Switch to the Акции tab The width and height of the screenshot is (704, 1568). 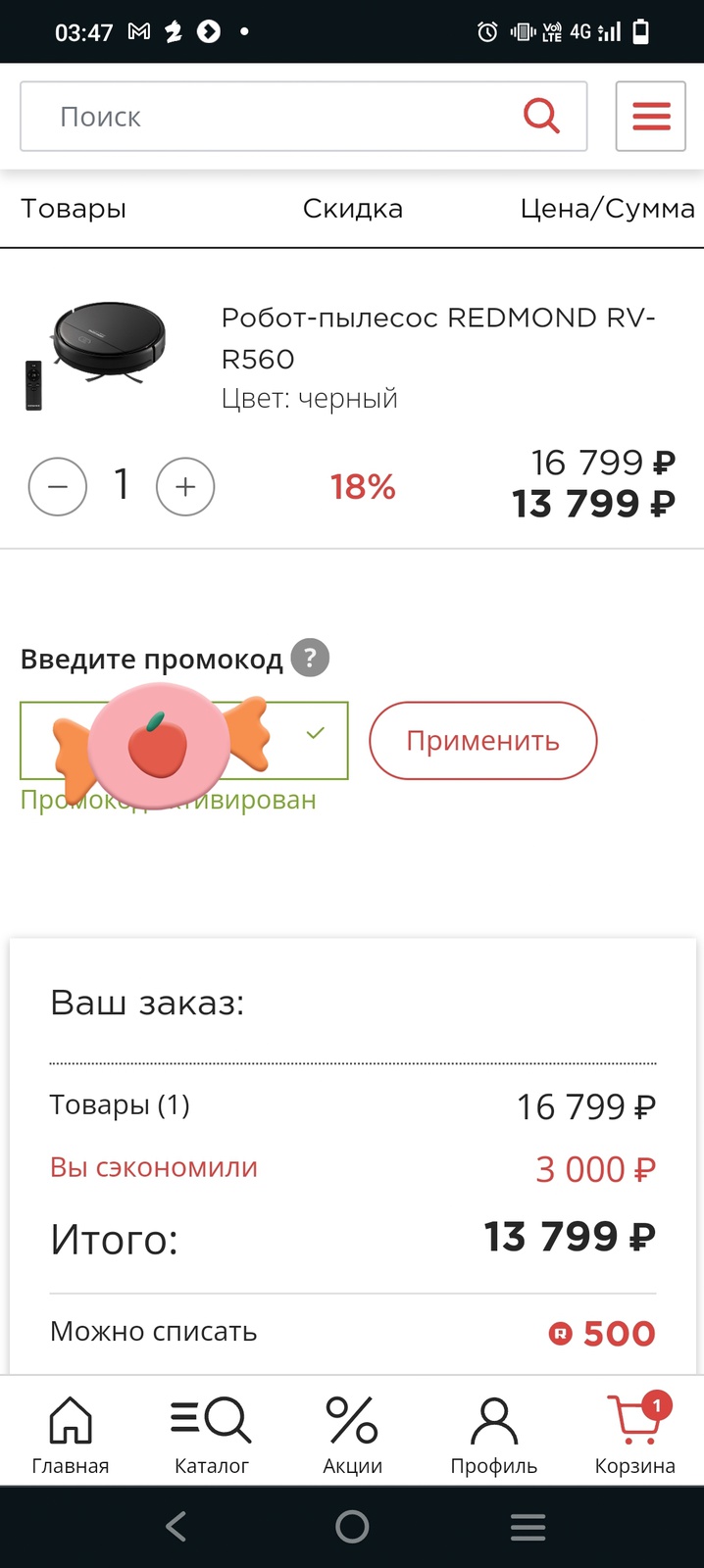coord(353,1434)
